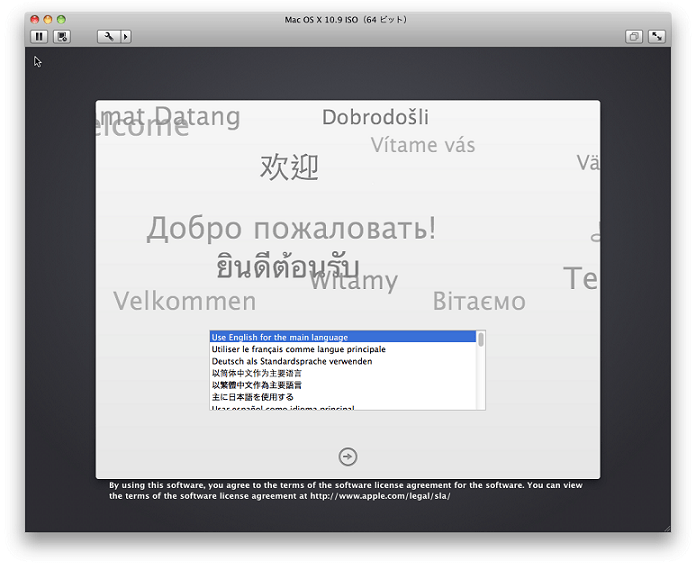Click the Mac OS X 10.9 ISO title

tap(347, 19)
